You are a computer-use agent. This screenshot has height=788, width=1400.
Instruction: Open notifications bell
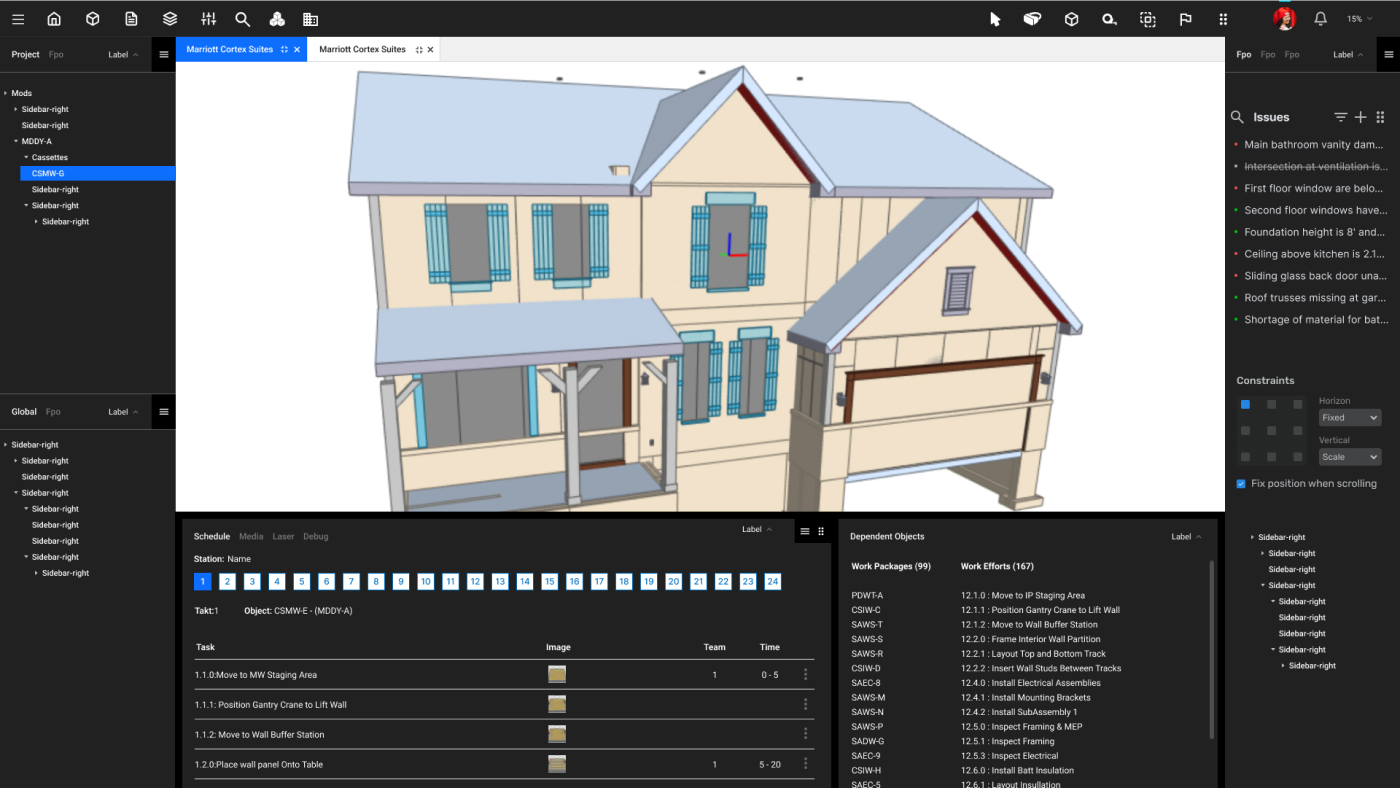[1320, 19]
